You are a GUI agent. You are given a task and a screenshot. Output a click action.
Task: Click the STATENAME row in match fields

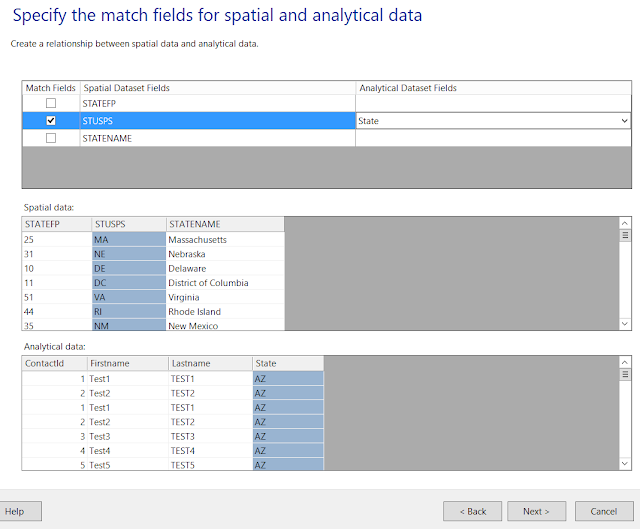217,139
